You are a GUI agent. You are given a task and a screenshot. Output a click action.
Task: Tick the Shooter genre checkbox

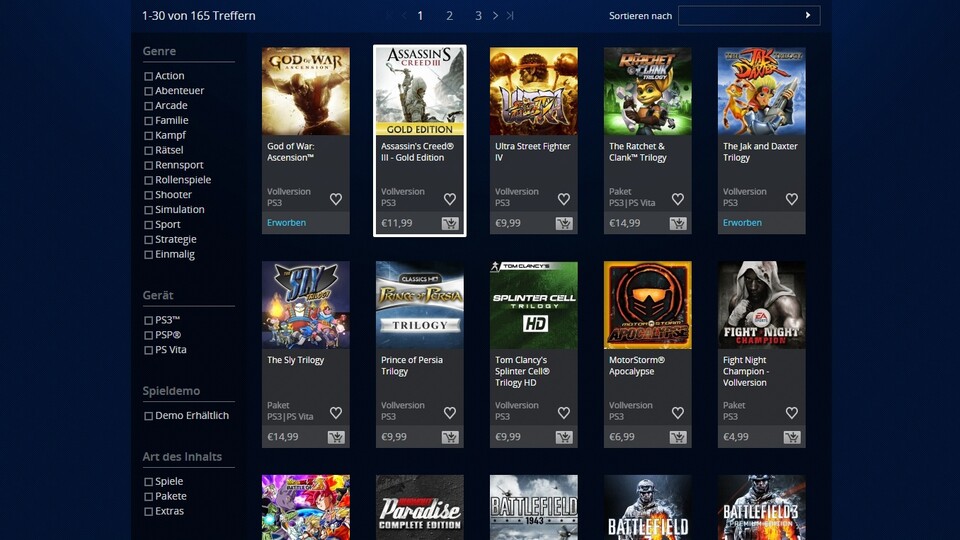[x=148, y=195]
